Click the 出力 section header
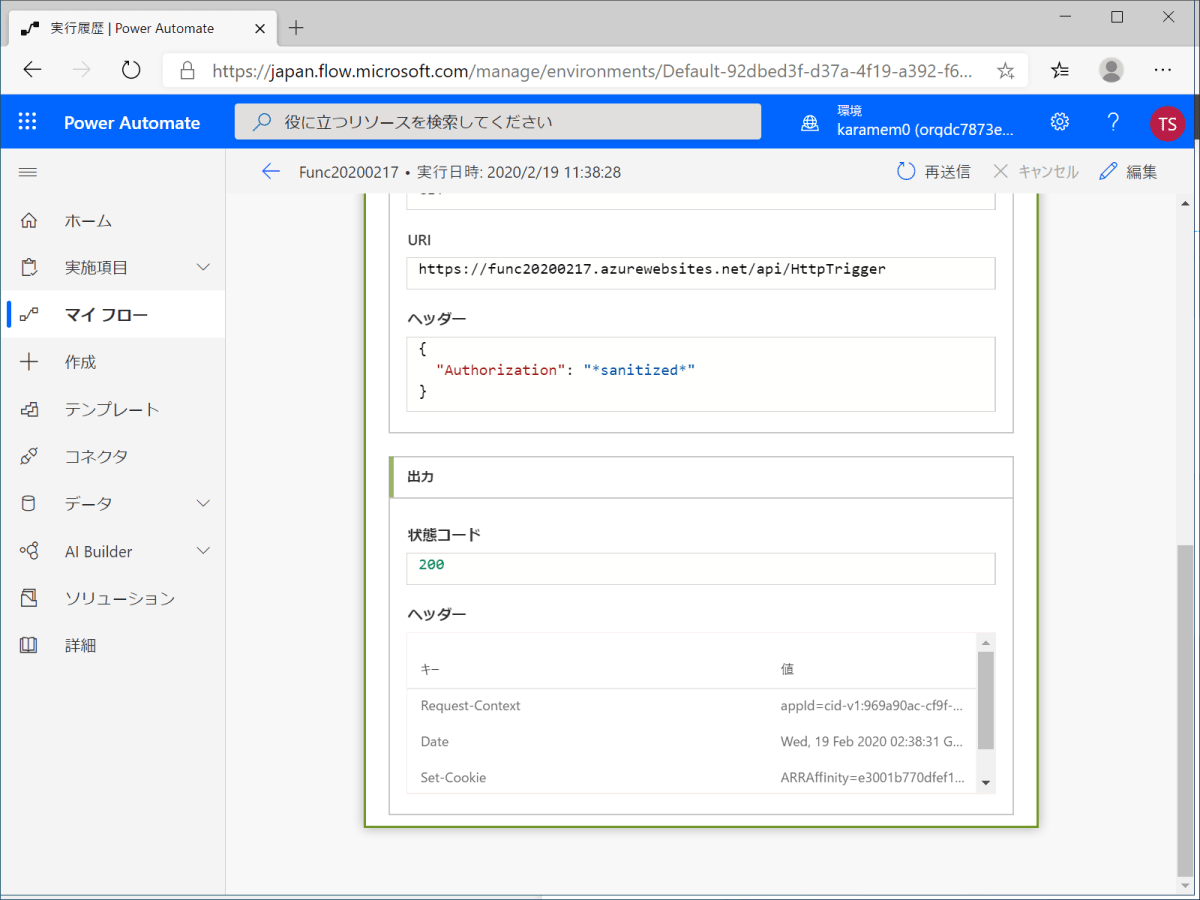Viewport: 1200px width, 900px height. tap(701, 478)
